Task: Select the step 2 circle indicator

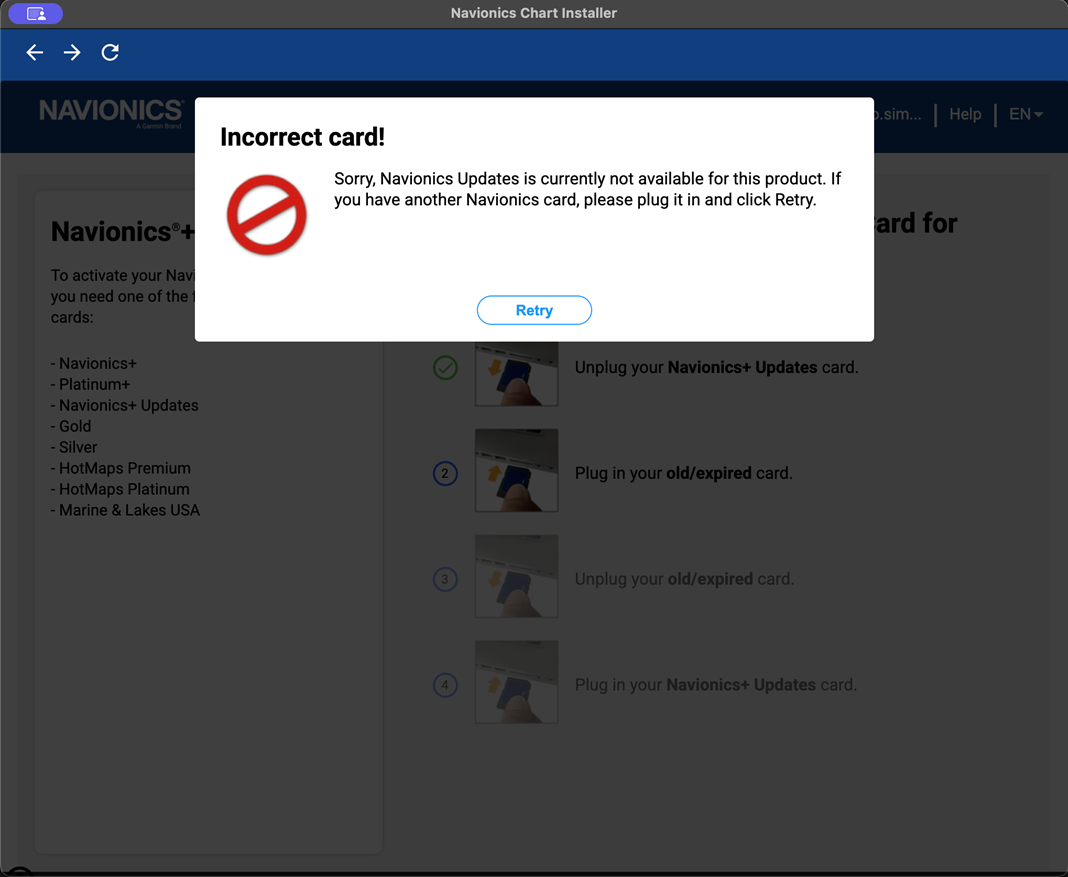Action: (x=445, y=473)
